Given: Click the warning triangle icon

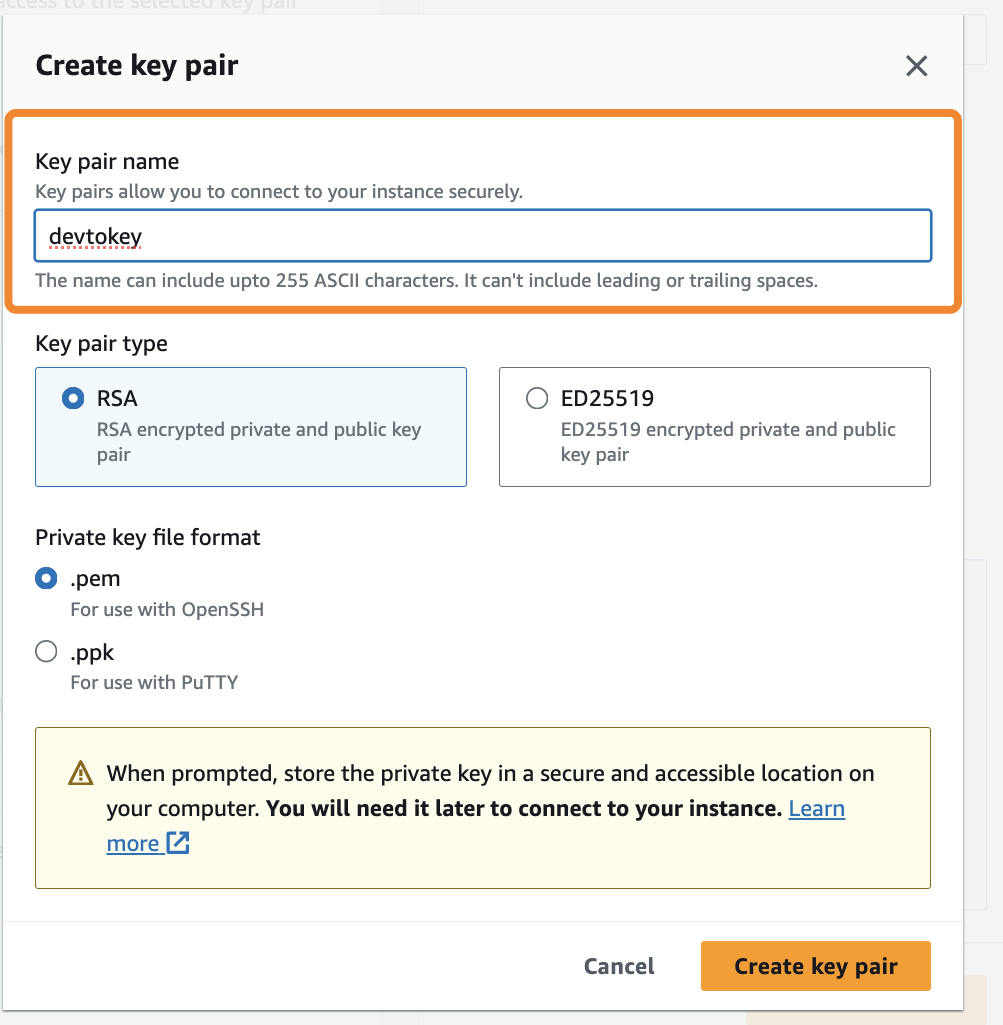Looking at the screenshot, I should coord(80,774).
